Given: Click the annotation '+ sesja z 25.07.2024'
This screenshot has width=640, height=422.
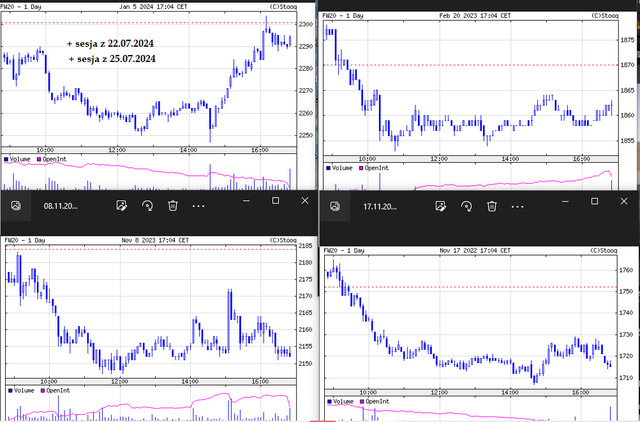Looking at the screenshot, I should pos(112,59).
